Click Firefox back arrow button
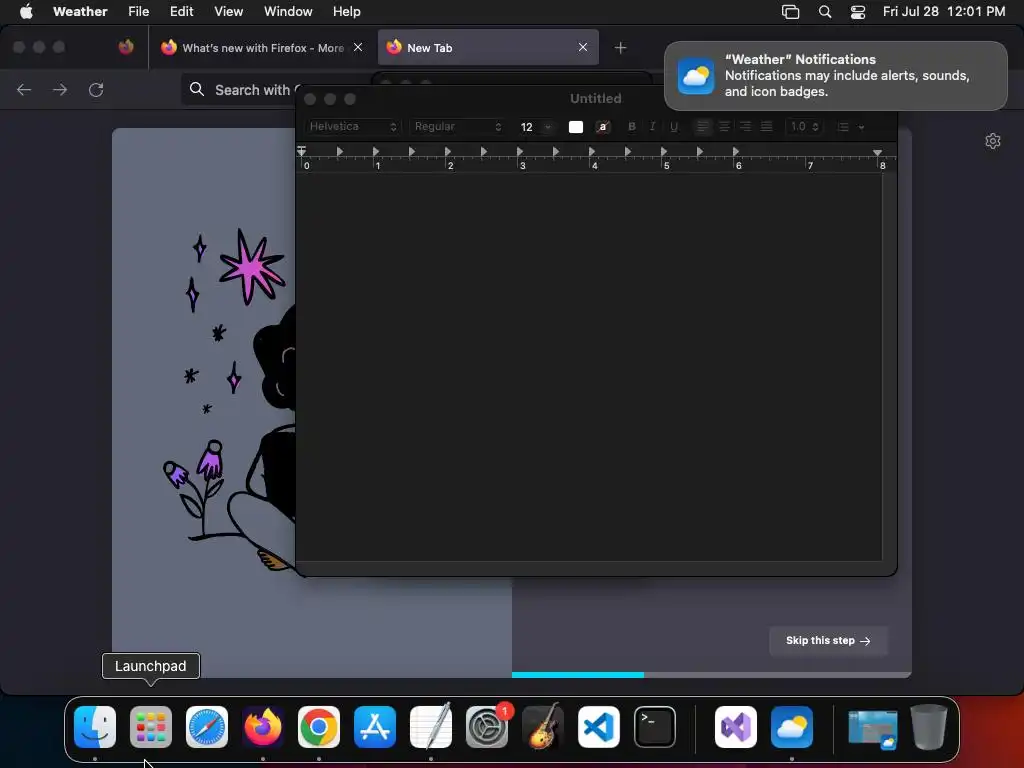 (24, 90)
